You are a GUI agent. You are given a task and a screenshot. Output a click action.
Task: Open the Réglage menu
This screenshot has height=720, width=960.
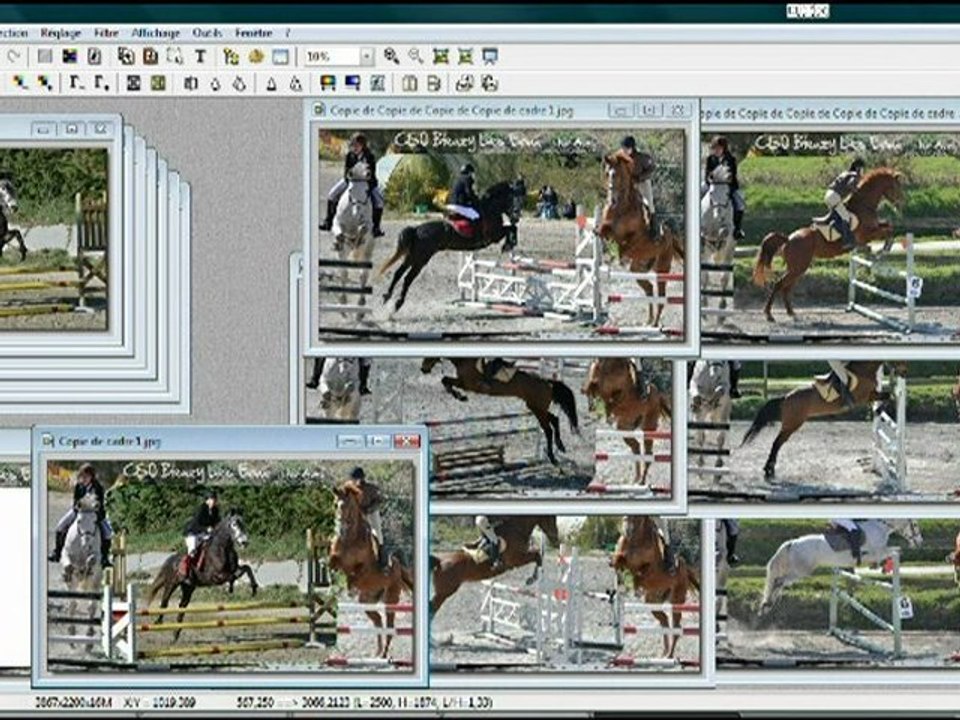(x=61, y=33)
